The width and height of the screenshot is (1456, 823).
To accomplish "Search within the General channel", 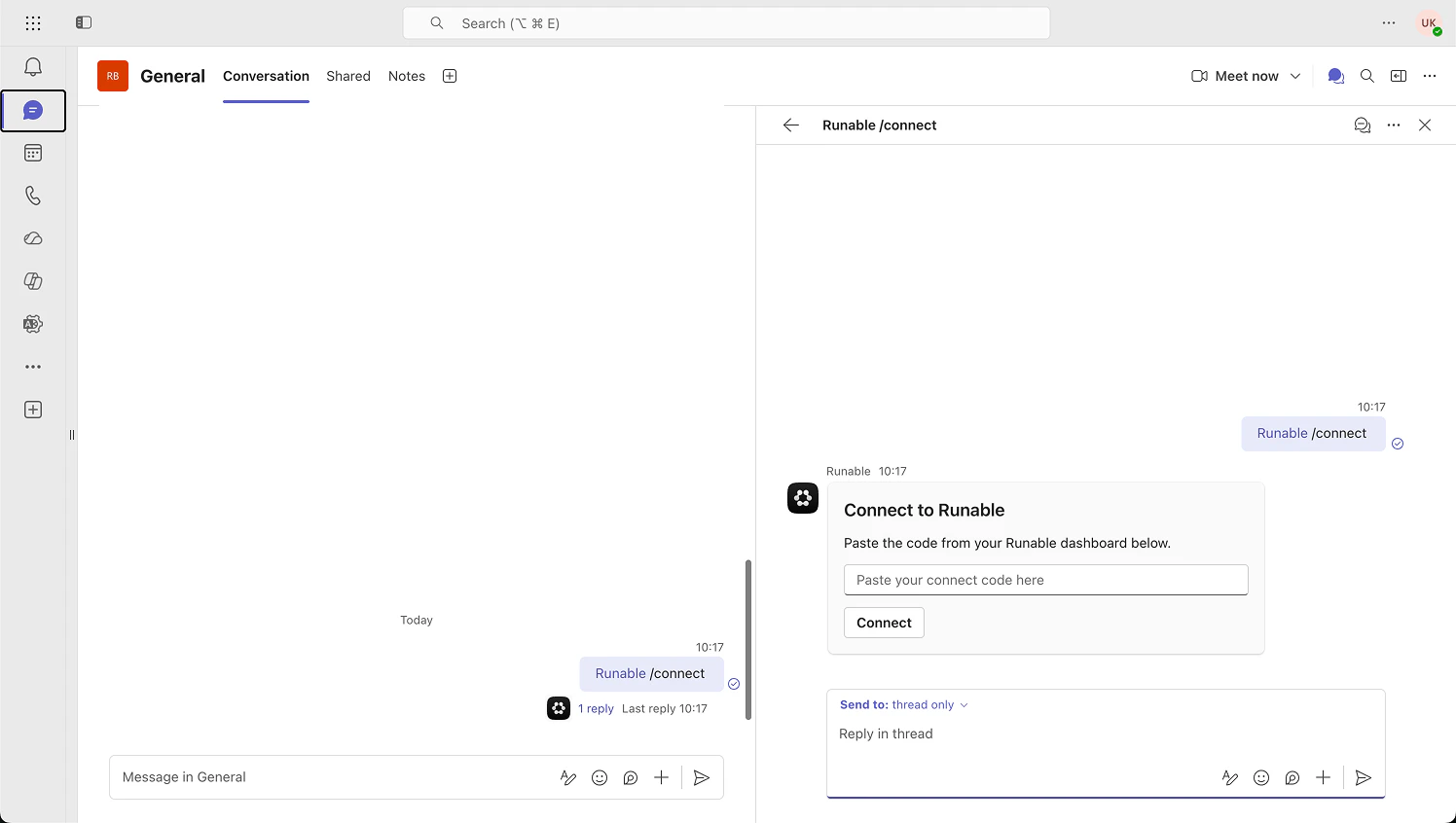I will [x=1367, y=76].
